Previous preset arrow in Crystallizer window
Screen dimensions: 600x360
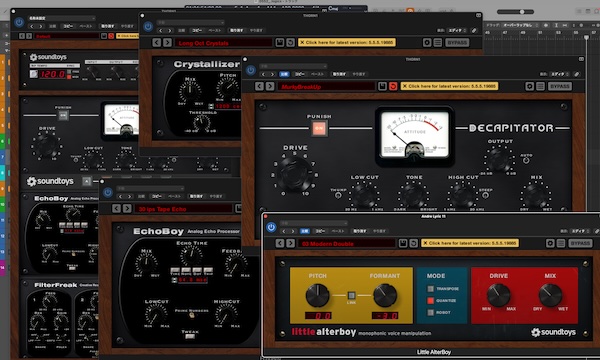coord(157,42)
